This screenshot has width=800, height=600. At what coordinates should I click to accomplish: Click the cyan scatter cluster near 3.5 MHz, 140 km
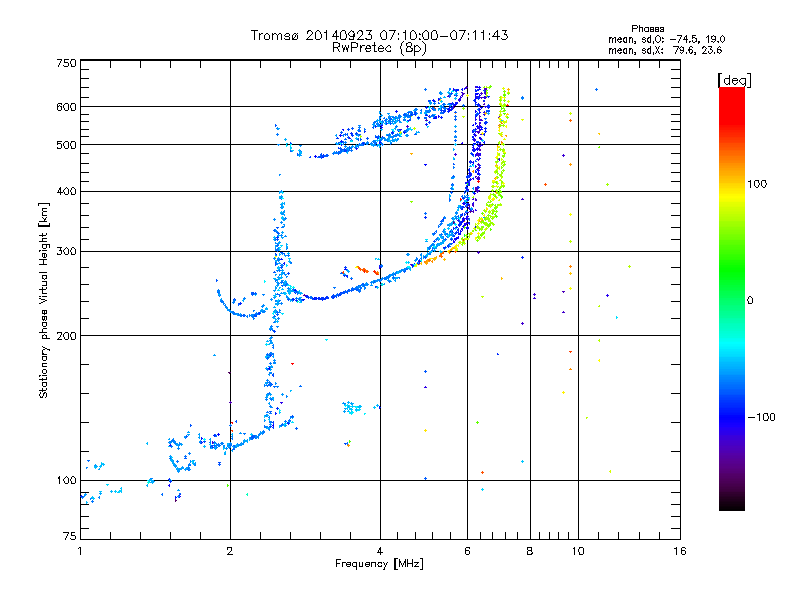coord(351,408)
